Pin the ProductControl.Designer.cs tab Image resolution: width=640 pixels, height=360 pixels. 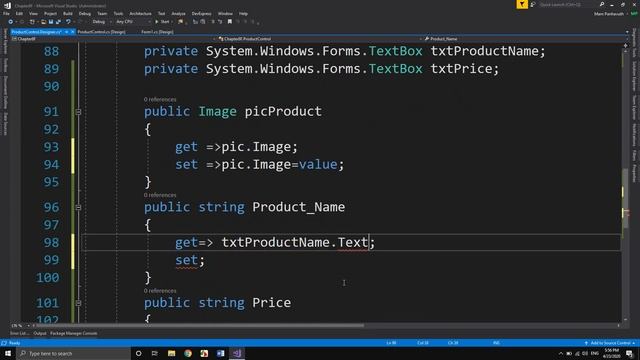pyautogui.click(x=66, y=32)
